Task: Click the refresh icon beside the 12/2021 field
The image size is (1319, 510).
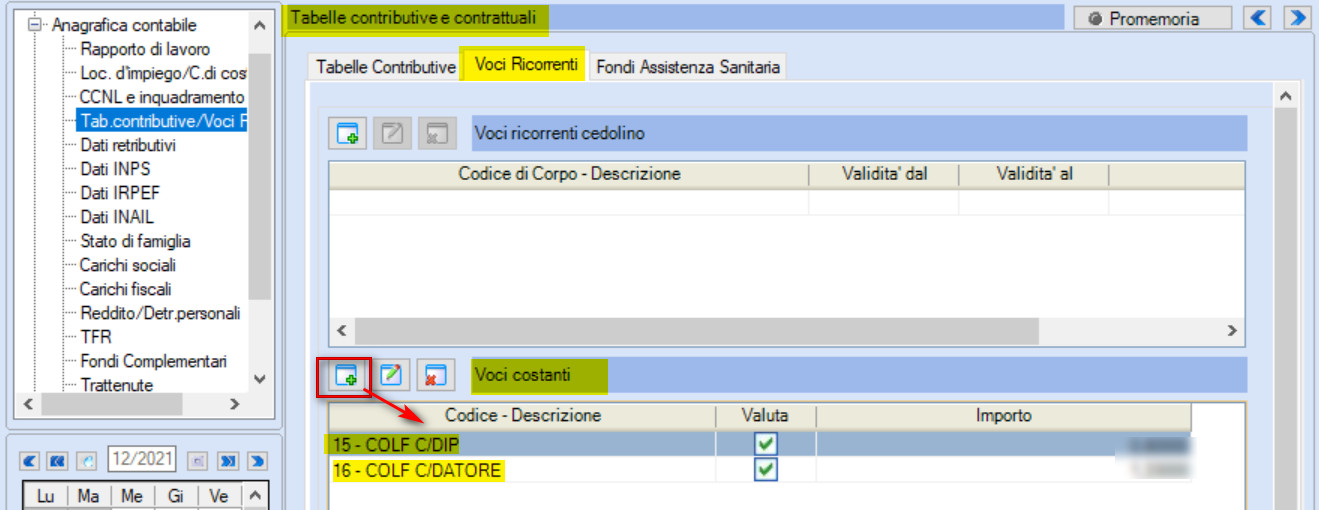Action: [x=86, y=461]
